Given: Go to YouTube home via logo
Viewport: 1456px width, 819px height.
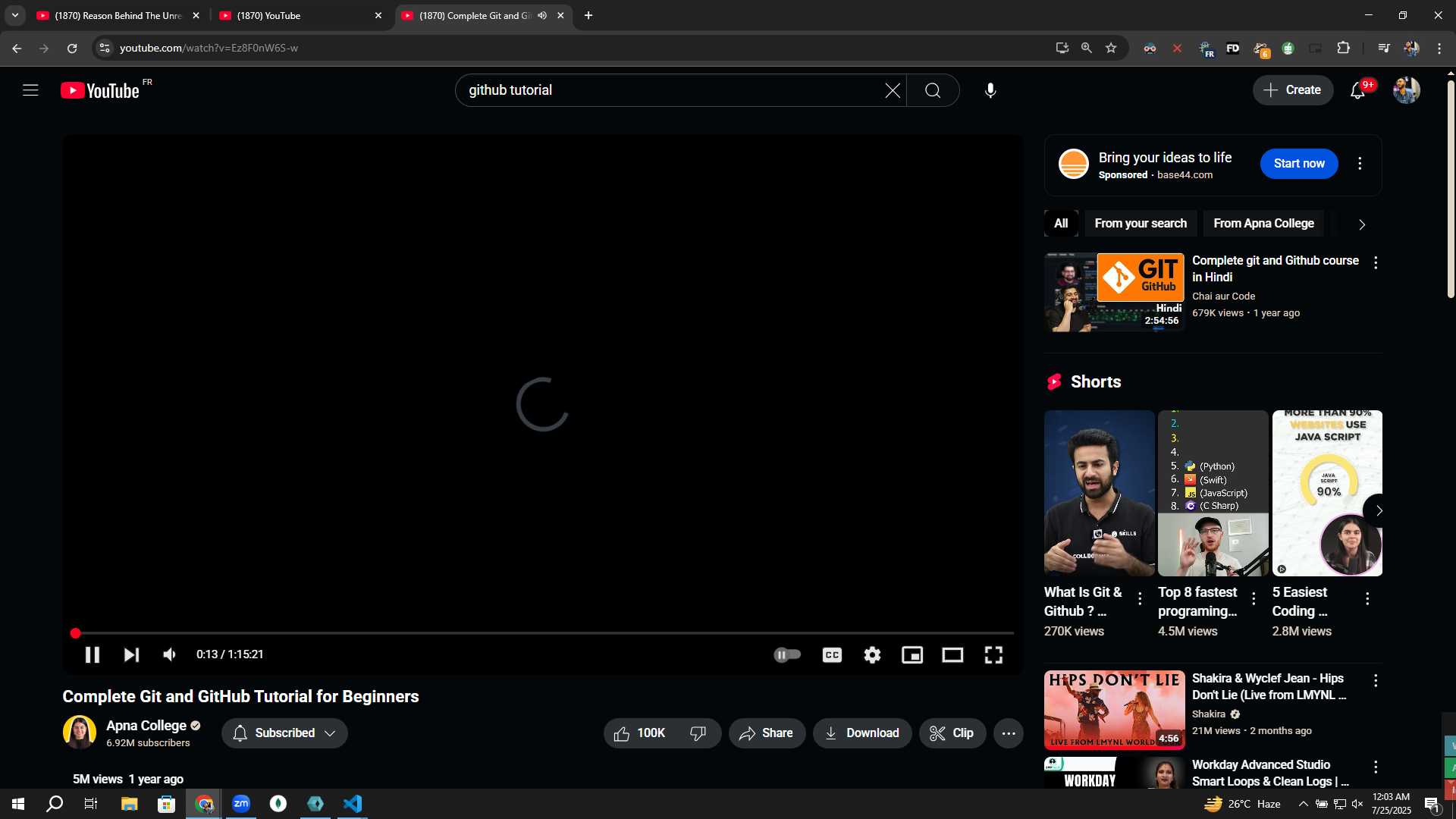Looking at the screenshot, I should (x=100, y=90).
